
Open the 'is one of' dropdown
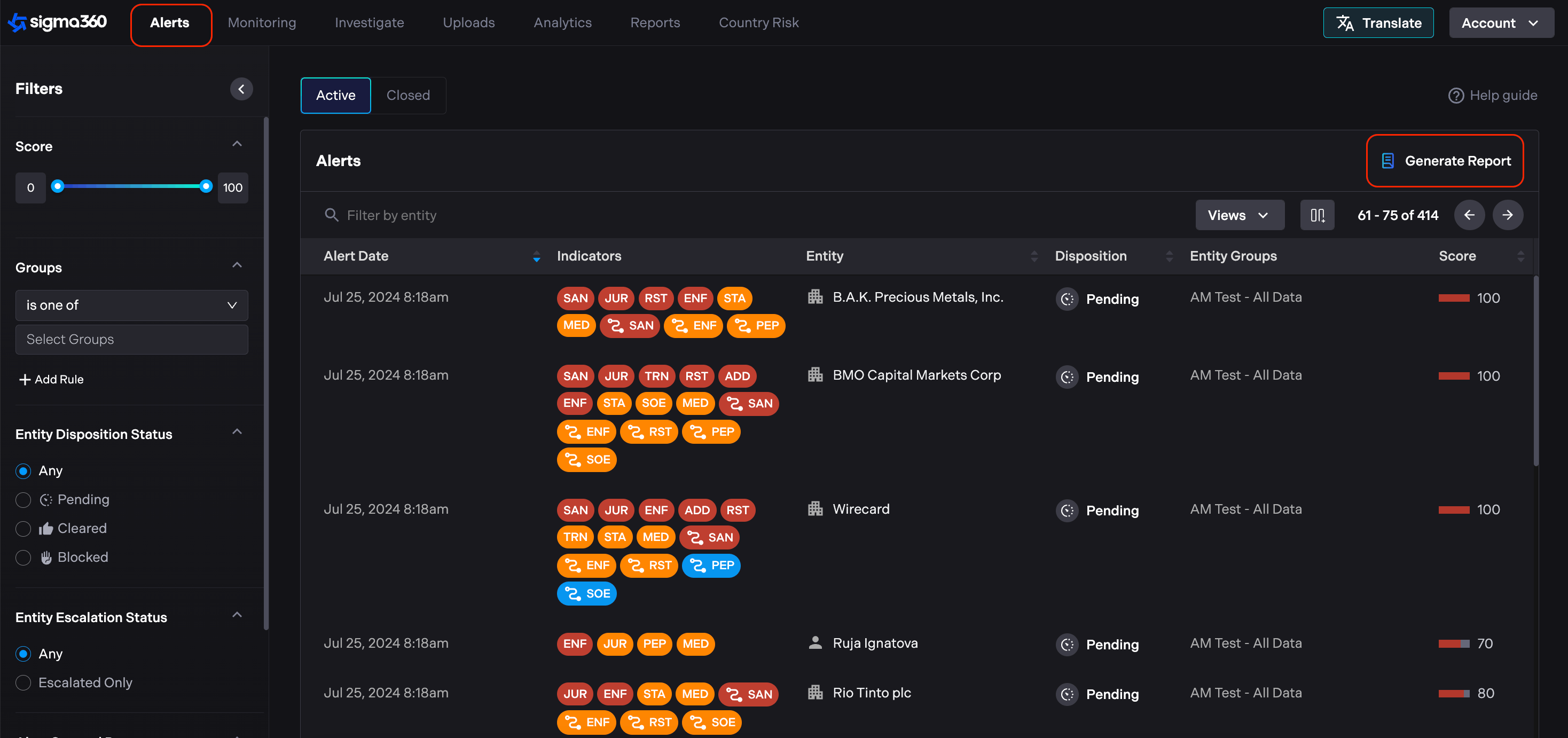coord(131,305)
